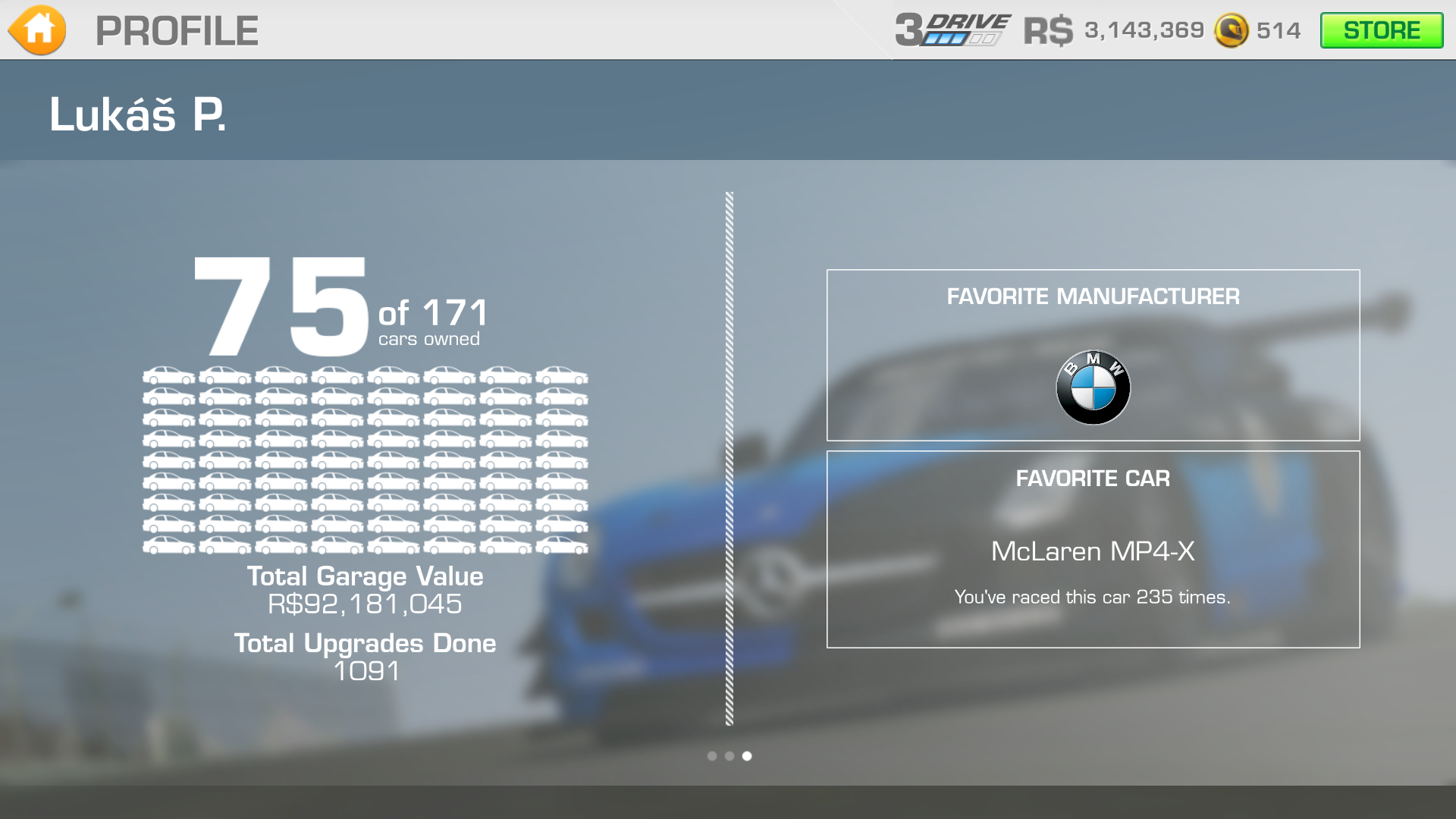Click the gold count 514
Screen dimensions: 1456x819
[1279, 30]
